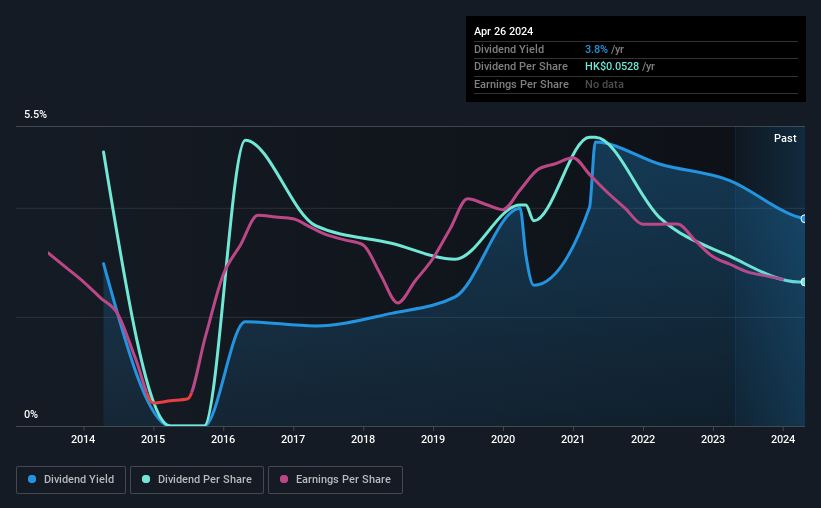This screenshot has height=508, width=821.
Task: Toggle the Dividend Yield legend button
Action: tap(71, 480)
